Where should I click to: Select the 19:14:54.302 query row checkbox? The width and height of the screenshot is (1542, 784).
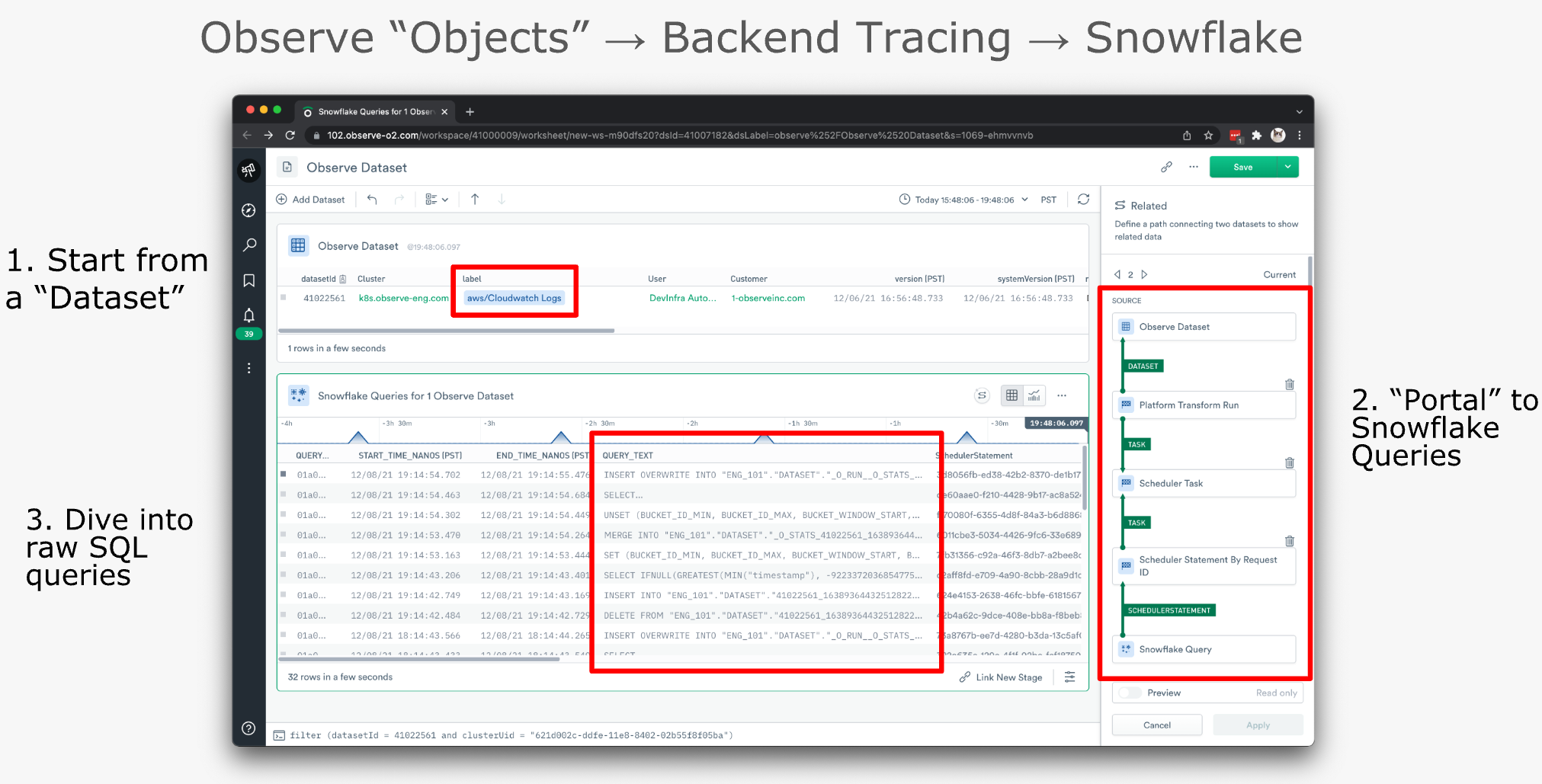(284, 514)
